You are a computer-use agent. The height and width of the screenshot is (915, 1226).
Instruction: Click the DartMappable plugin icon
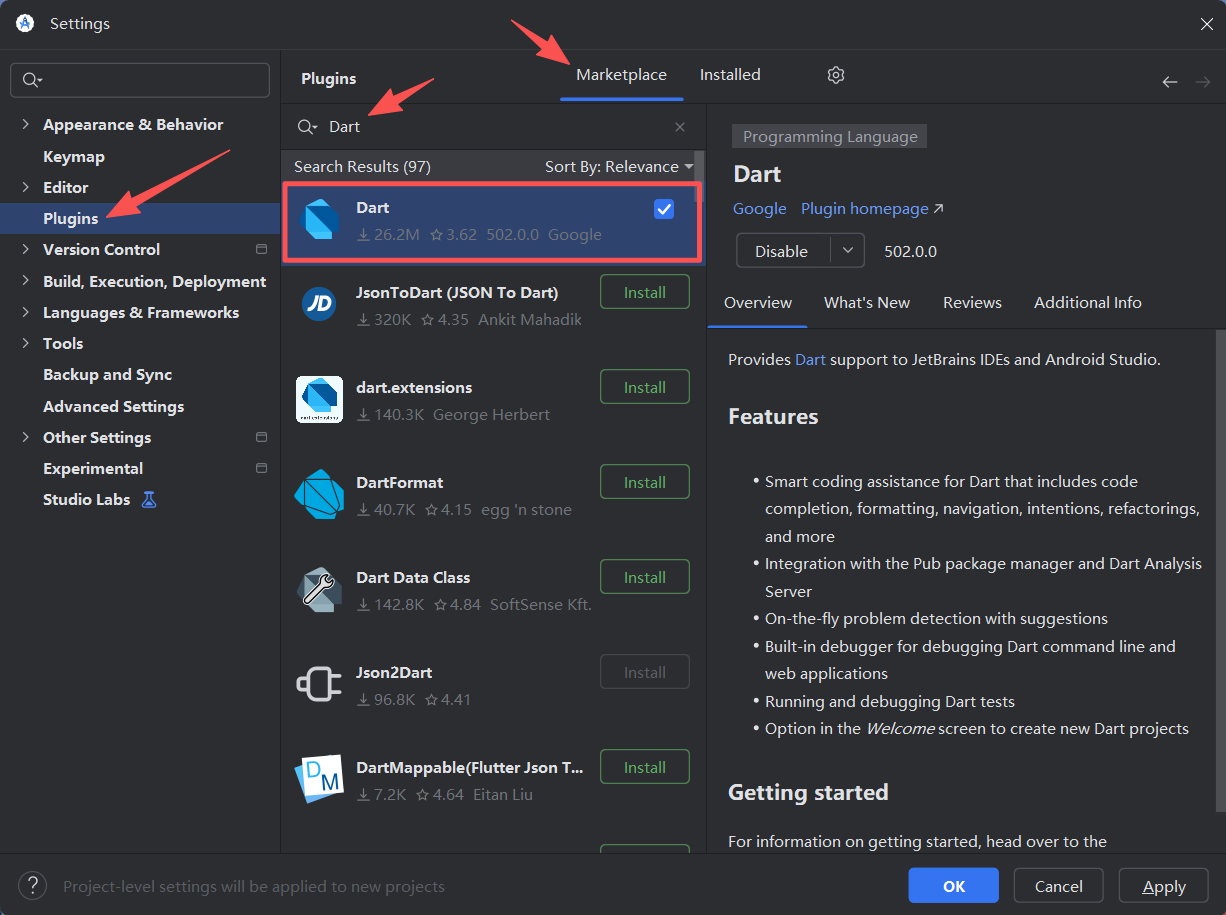click(320, 779)
